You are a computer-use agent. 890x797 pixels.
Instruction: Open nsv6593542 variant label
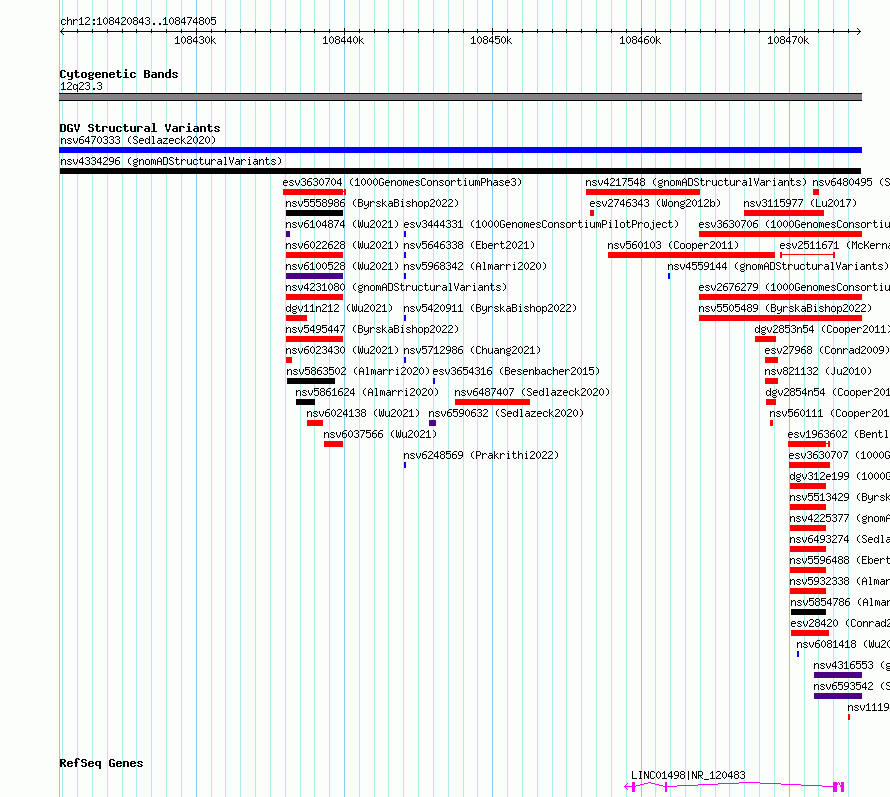coord(851,686)
